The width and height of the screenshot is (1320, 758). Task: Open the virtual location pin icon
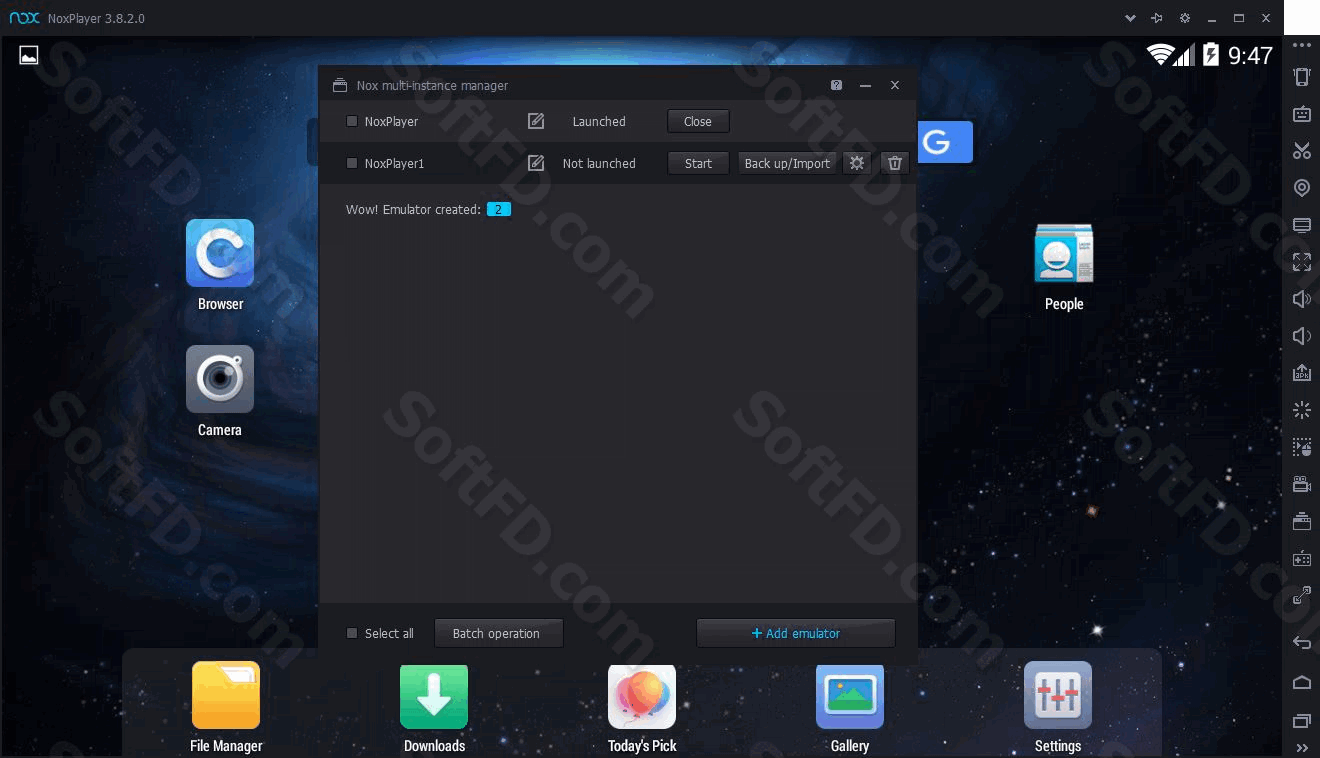click(x=1301, y=188)
